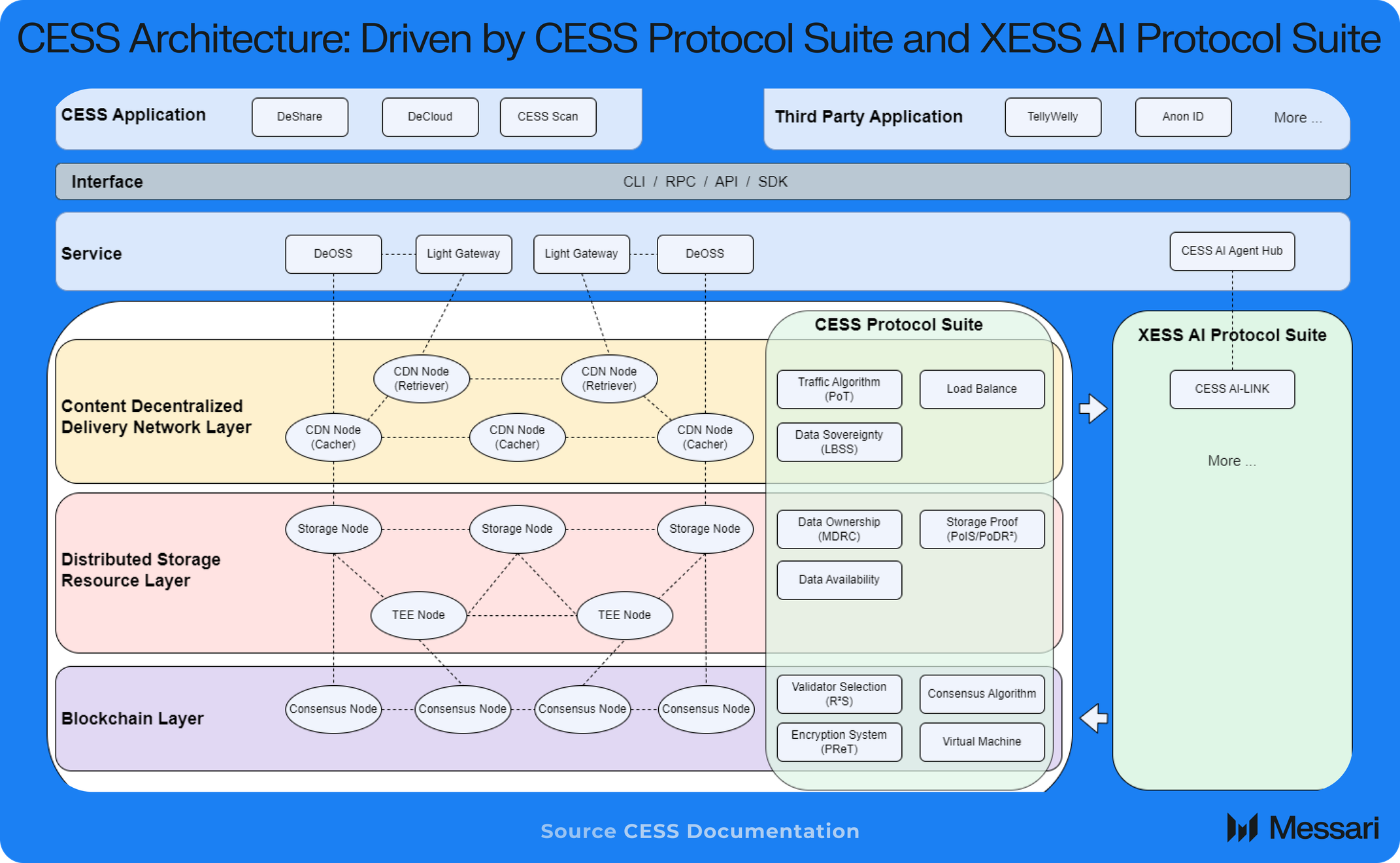Click the TellyWelly third party app

[x=1052, y=117]
